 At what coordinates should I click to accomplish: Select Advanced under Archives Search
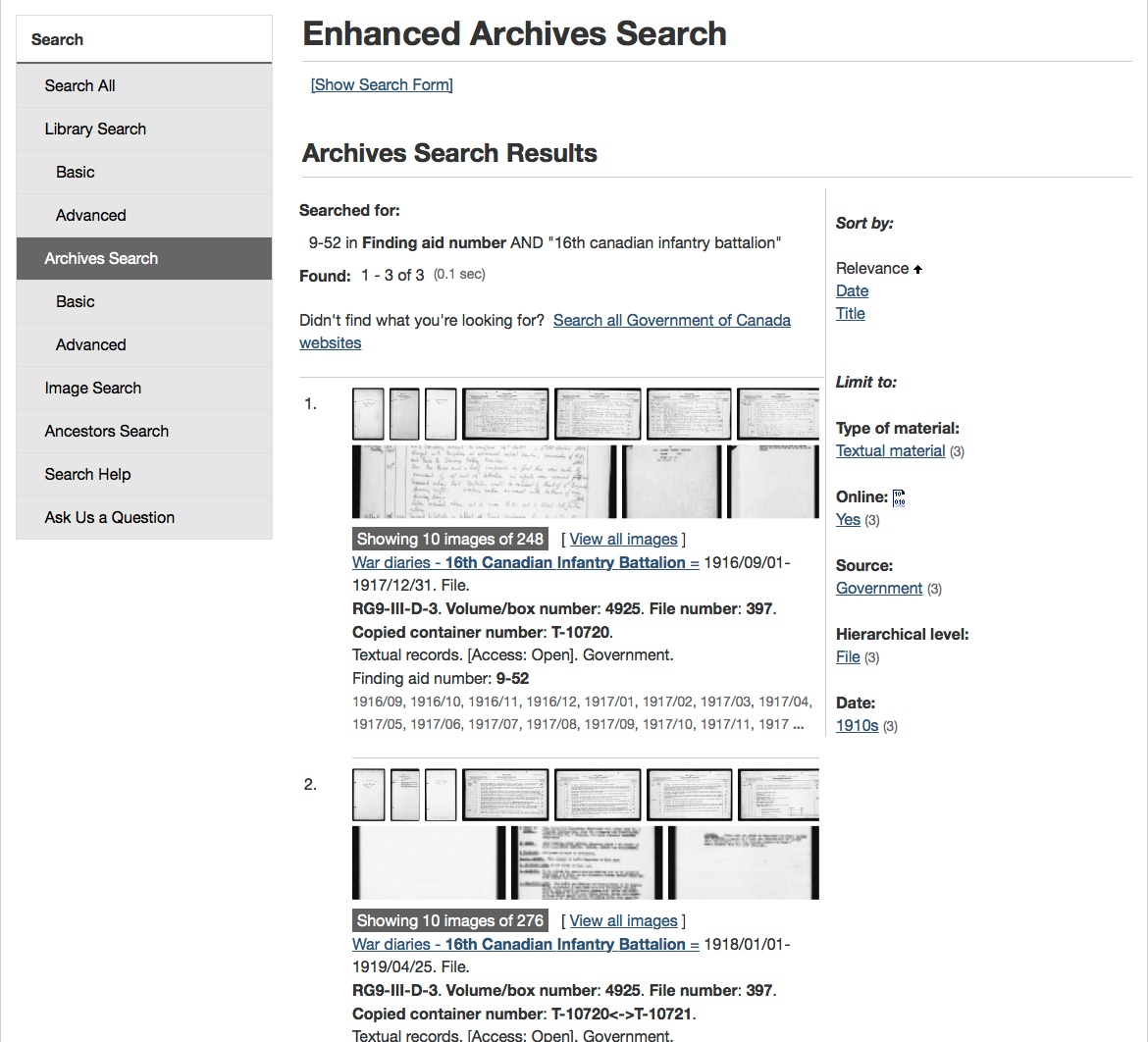90,344
